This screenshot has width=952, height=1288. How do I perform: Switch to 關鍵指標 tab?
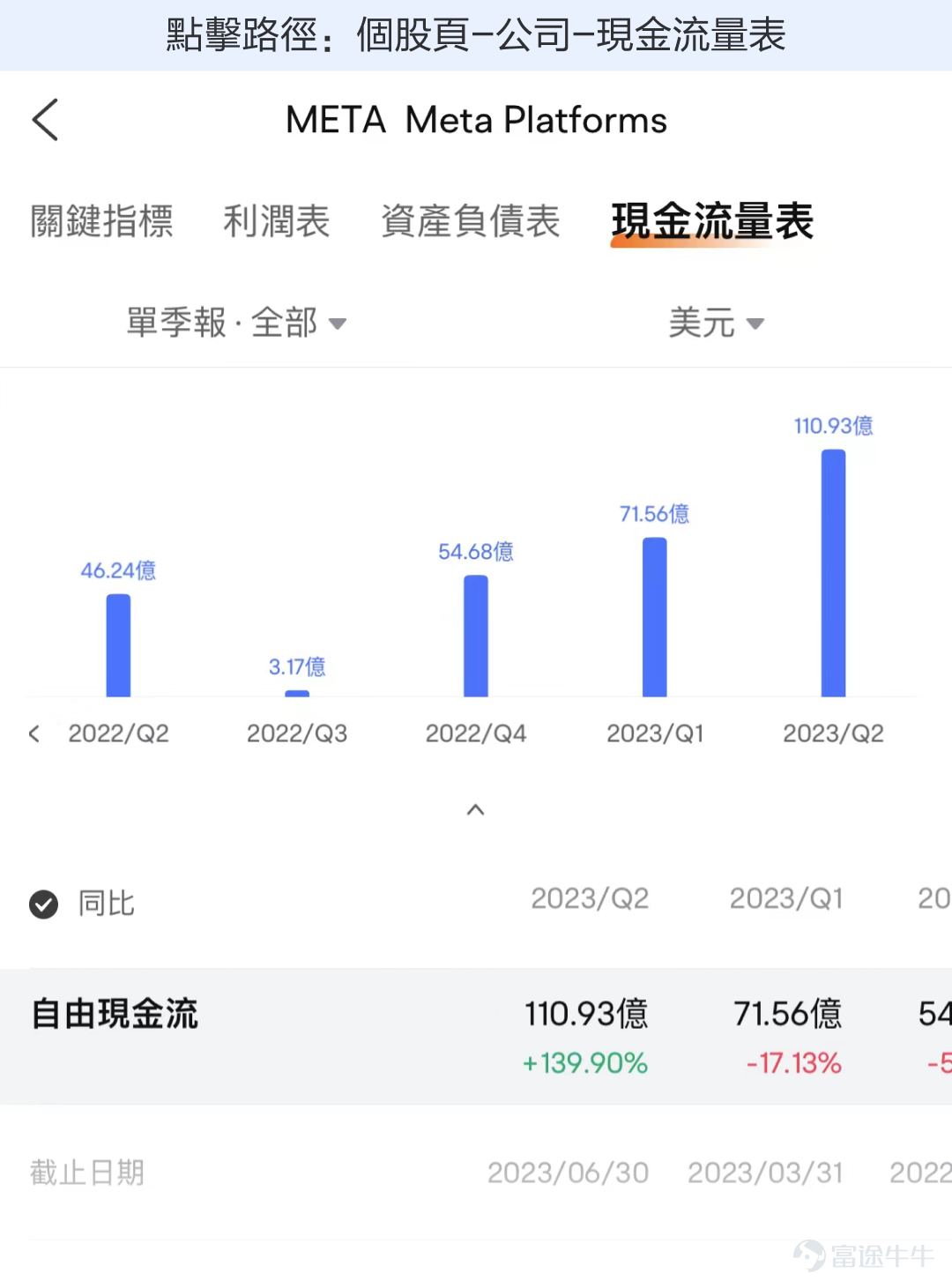101,220
